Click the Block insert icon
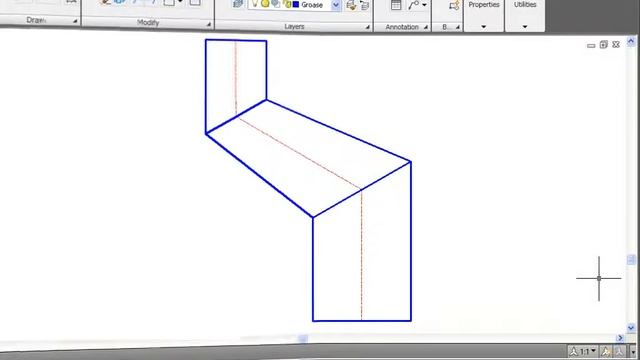This screenshot has height=360, width=640. coord(453,6)
